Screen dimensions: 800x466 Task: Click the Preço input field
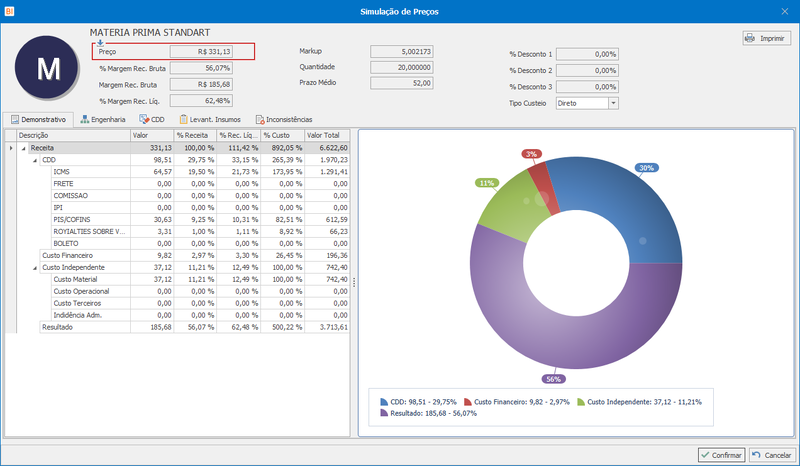[201, 52]
